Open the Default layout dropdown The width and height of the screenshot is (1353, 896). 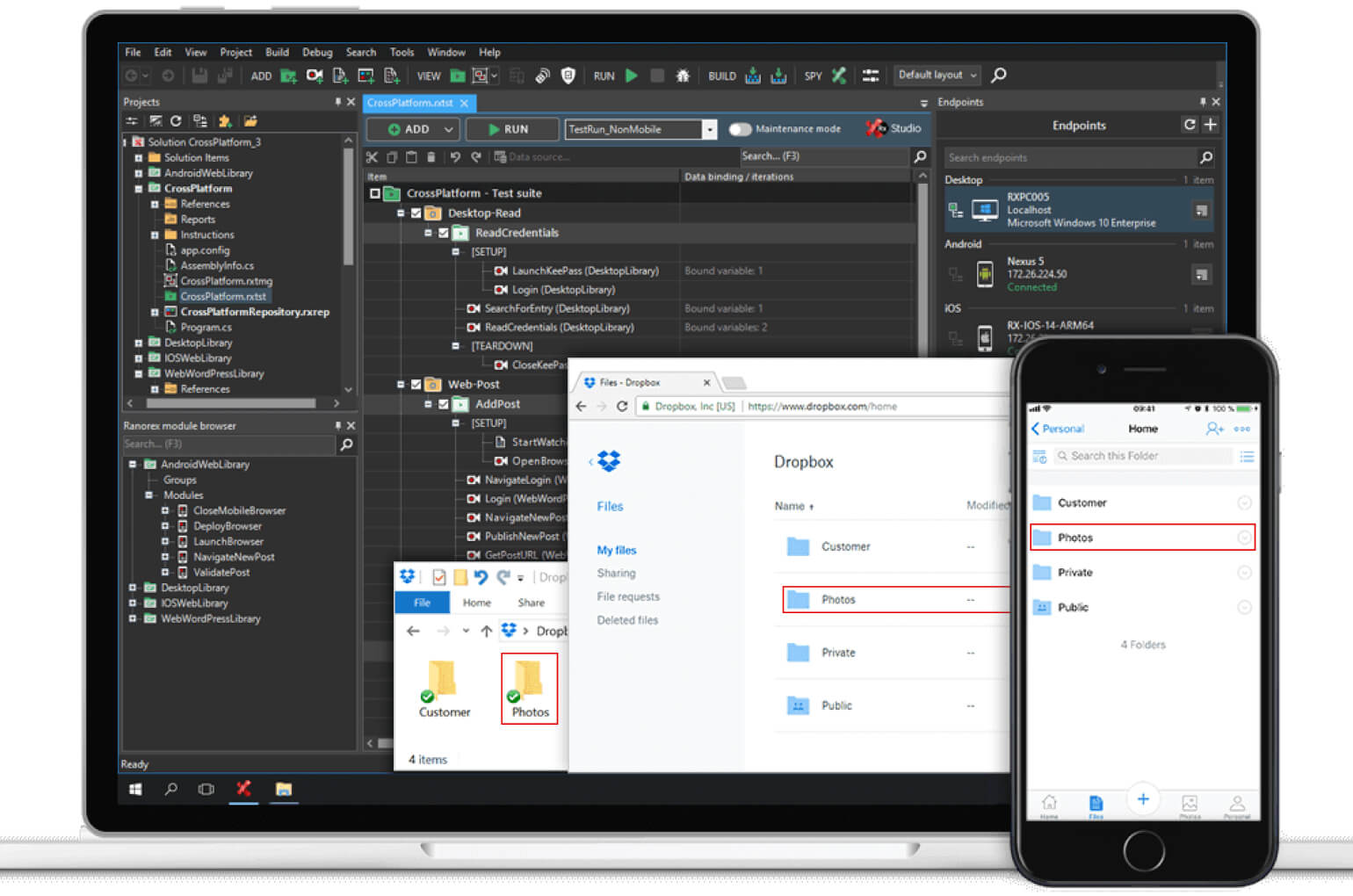tap(966, 75)
